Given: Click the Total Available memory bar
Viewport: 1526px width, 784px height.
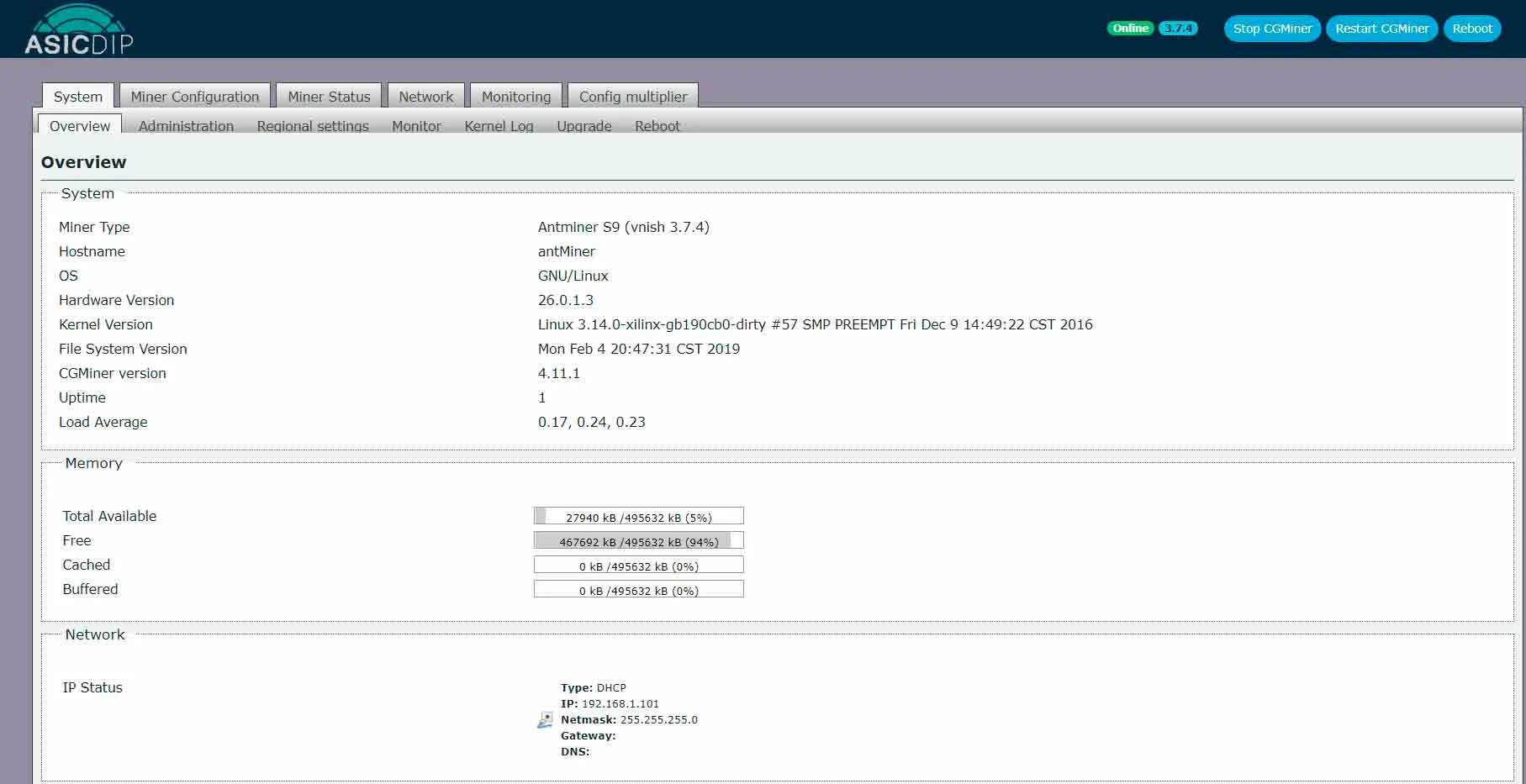Looking at the screenshot, I should click(639, 516).
